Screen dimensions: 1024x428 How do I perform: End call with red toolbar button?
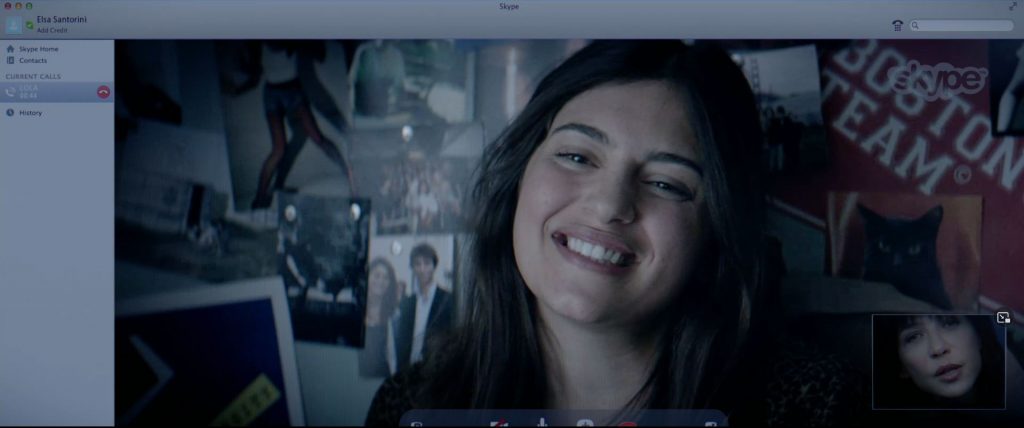click(x=628, y=423)
